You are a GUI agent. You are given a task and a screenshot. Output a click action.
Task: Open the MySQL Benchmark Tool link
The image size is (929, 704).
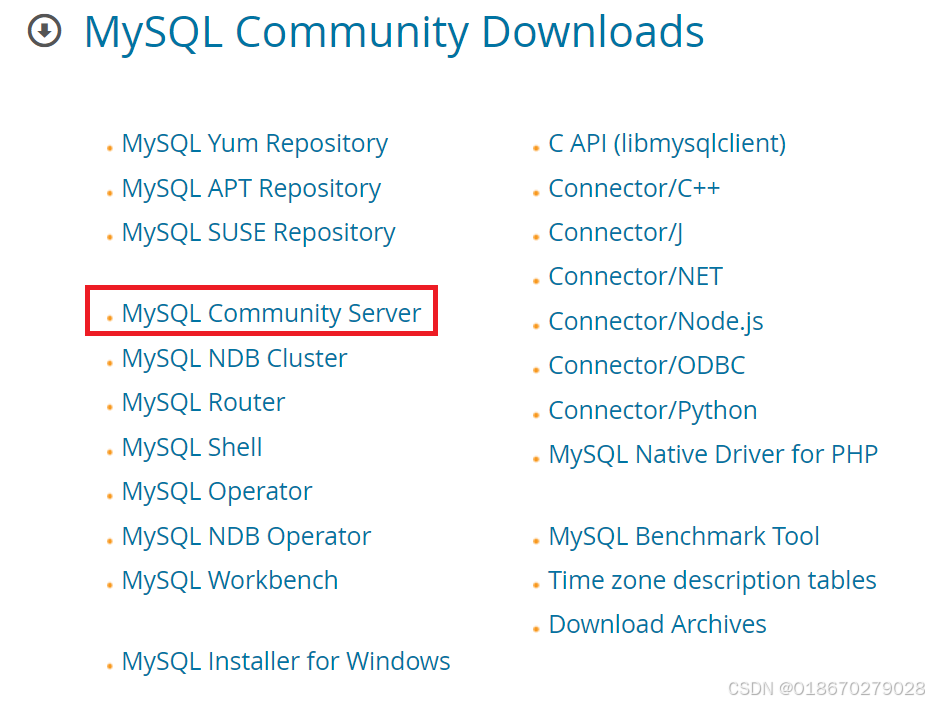tap(684, 536)
